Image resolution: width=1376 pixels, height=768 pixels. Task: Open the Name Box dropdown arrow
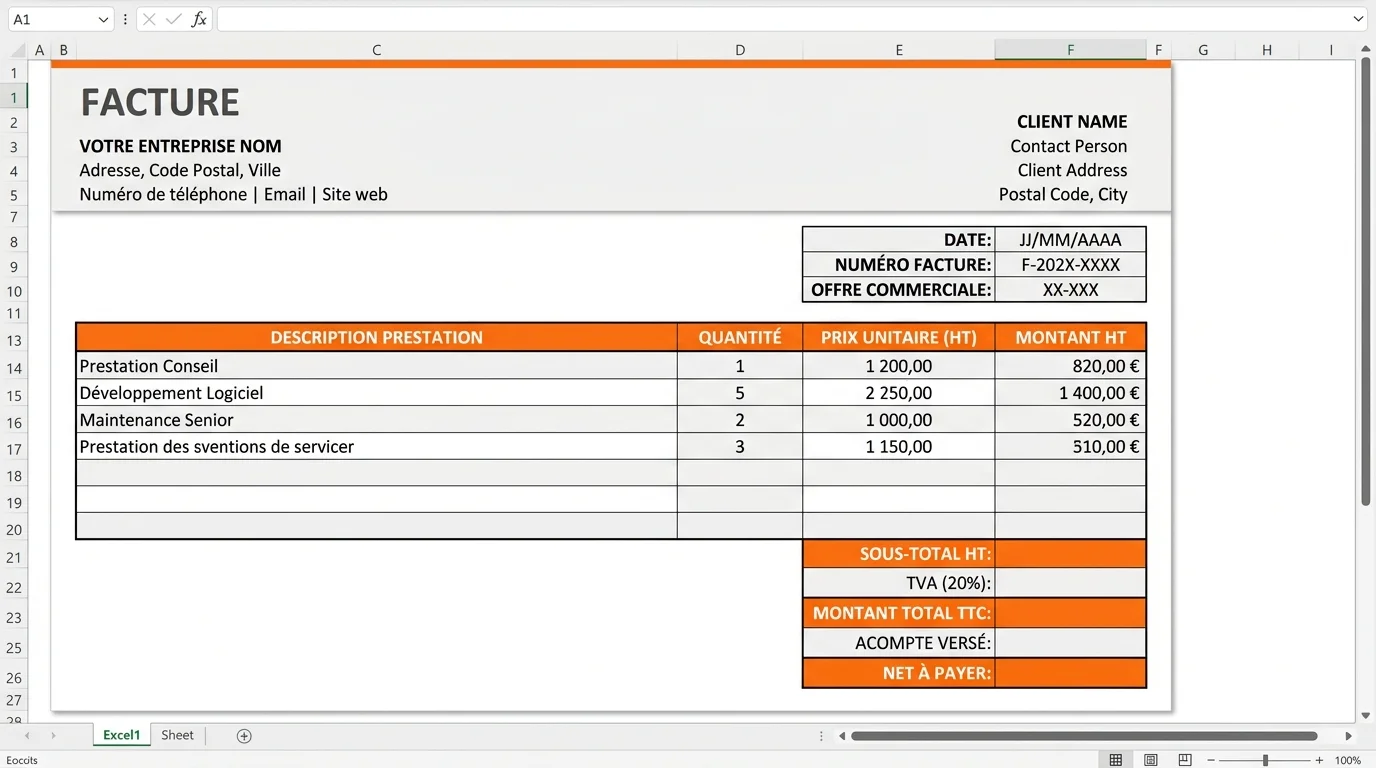click(103, 18)
